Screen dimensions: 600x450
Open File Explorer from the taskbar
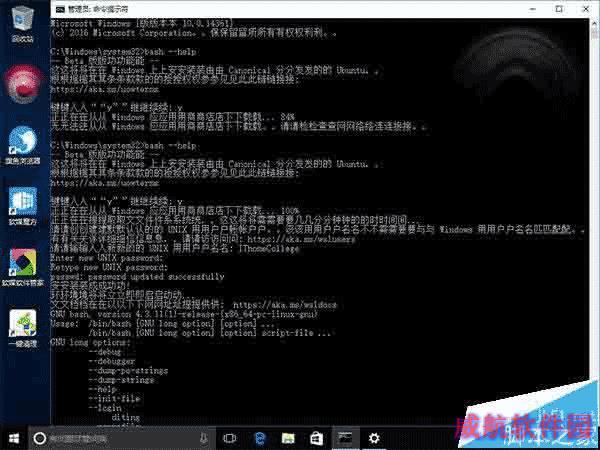coord(288,438)
